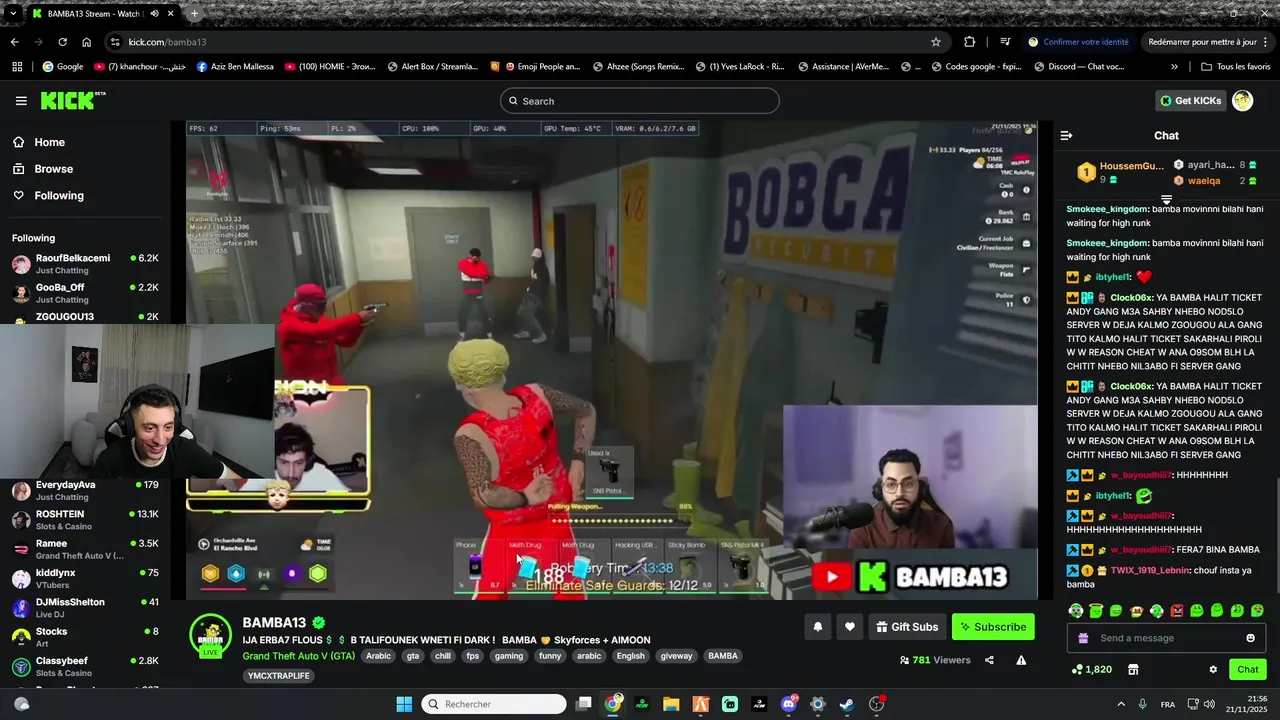Click the Send a message field
The width and height of the screenshot is (1280, 720).
coord(1168,638)
